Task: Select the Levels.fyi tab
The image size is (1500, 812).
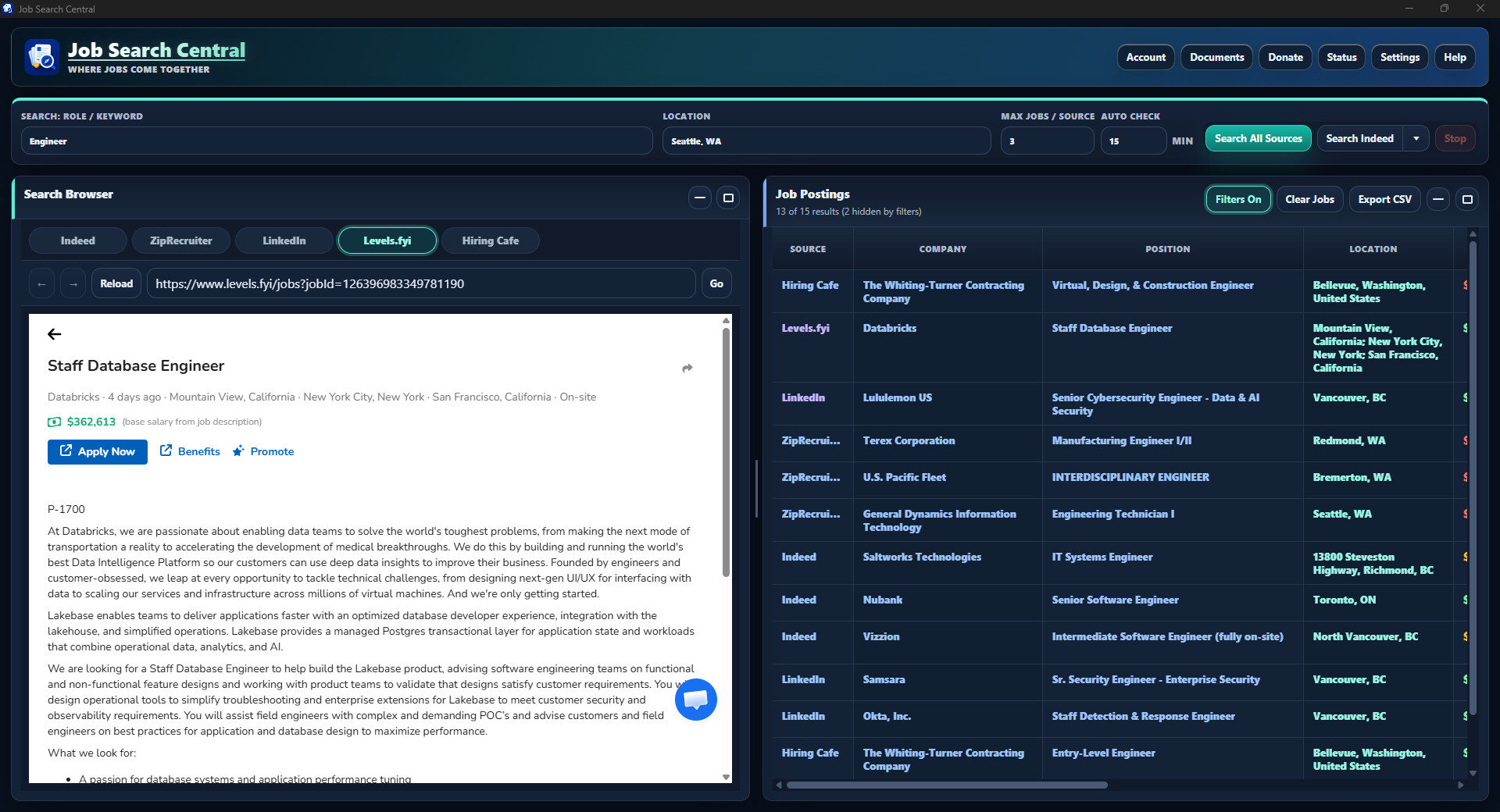Action: pos(387,240)
